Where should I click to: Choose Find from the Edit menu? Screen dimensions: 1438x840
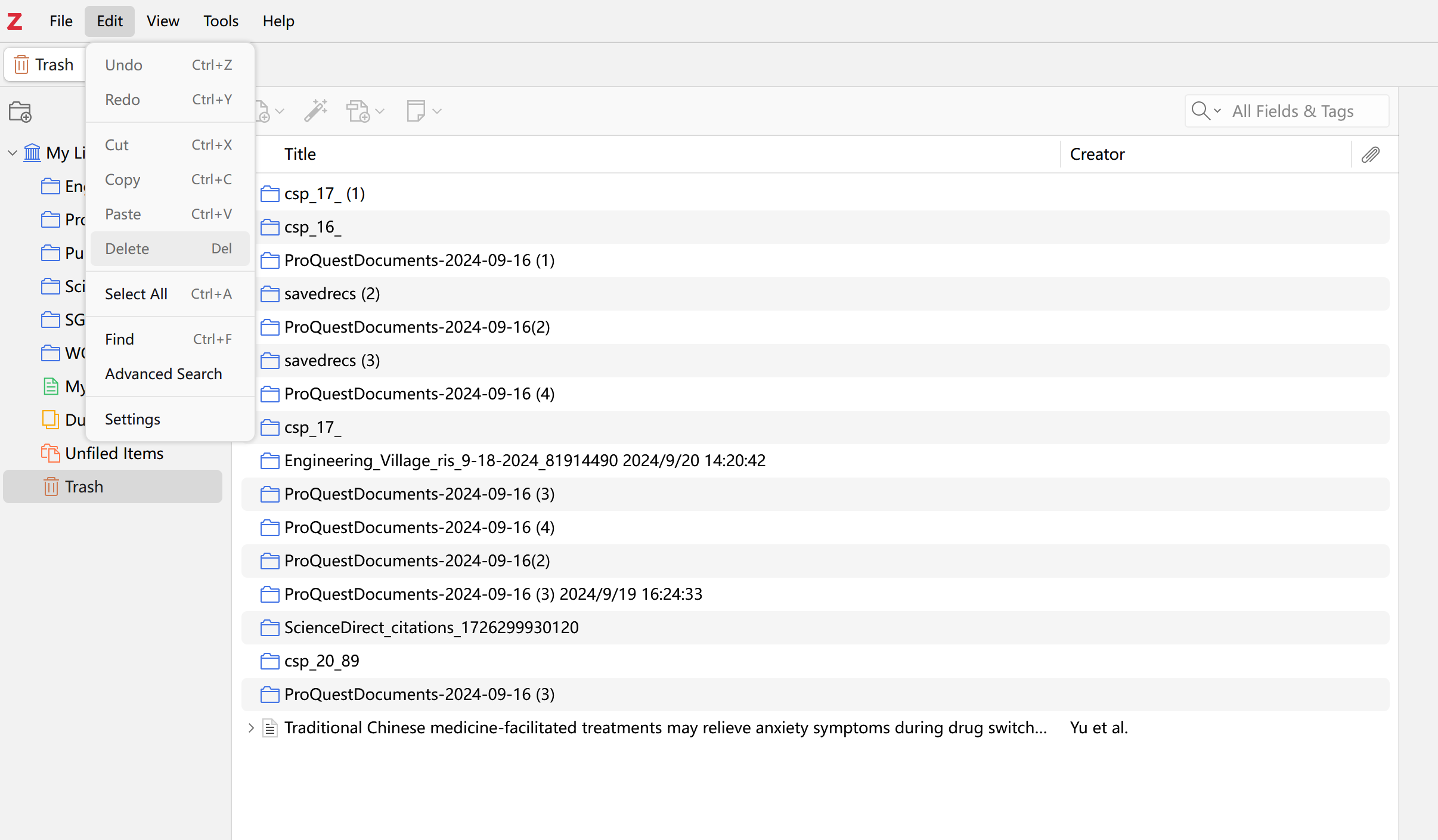point(170,339)
